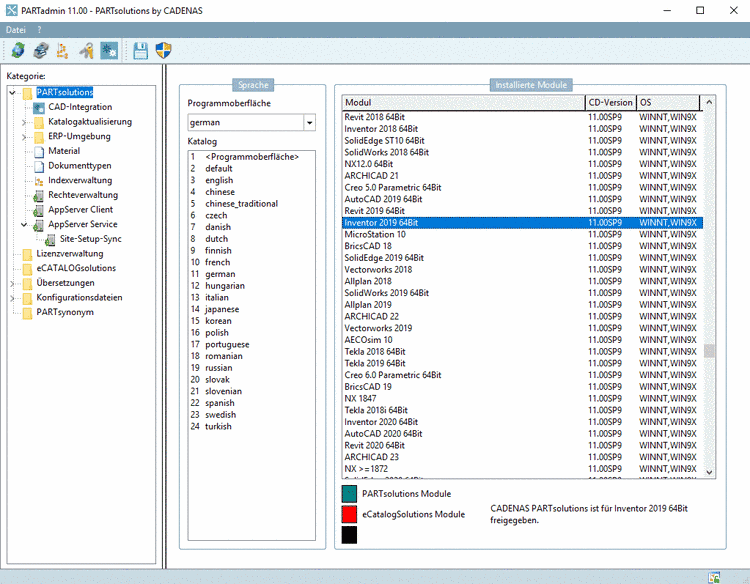
Task: Click the Indexverwaltung tree icon
Action: point(39,181)
